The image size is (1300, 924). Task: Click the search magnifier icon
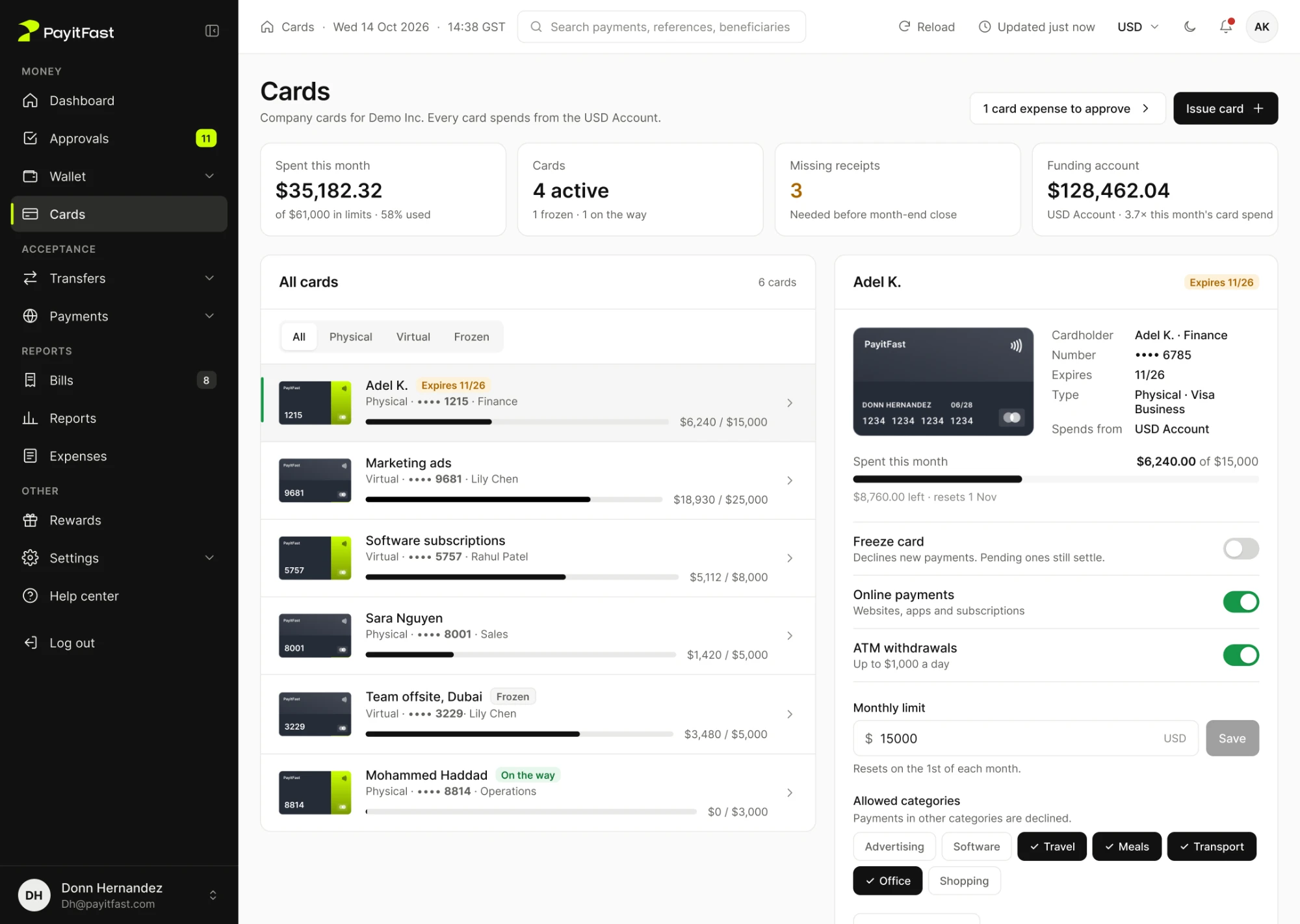tap(536, 27)
